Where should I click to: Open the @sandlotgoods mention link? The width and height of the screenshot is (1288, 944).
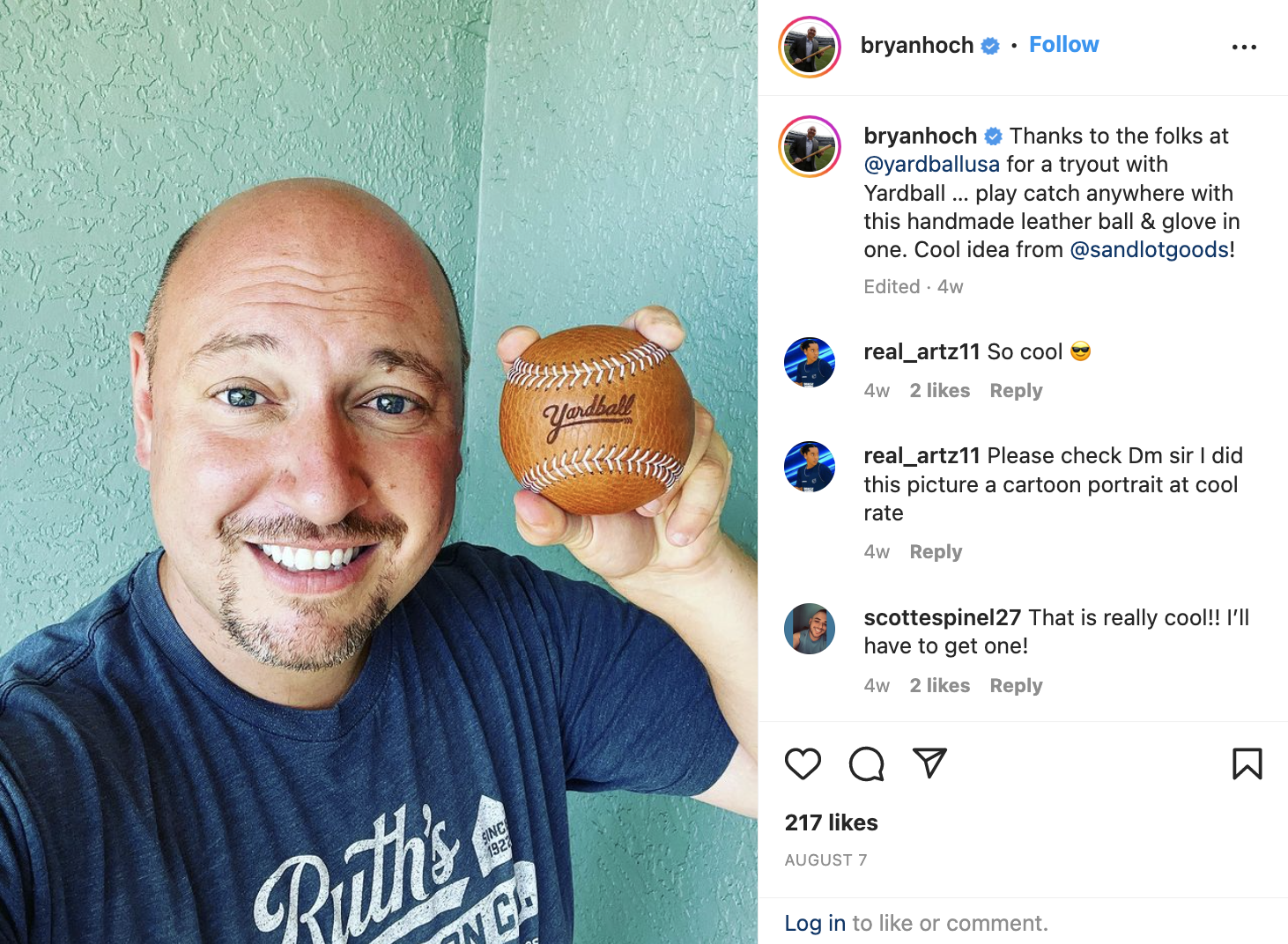(x=1149, y=250)
